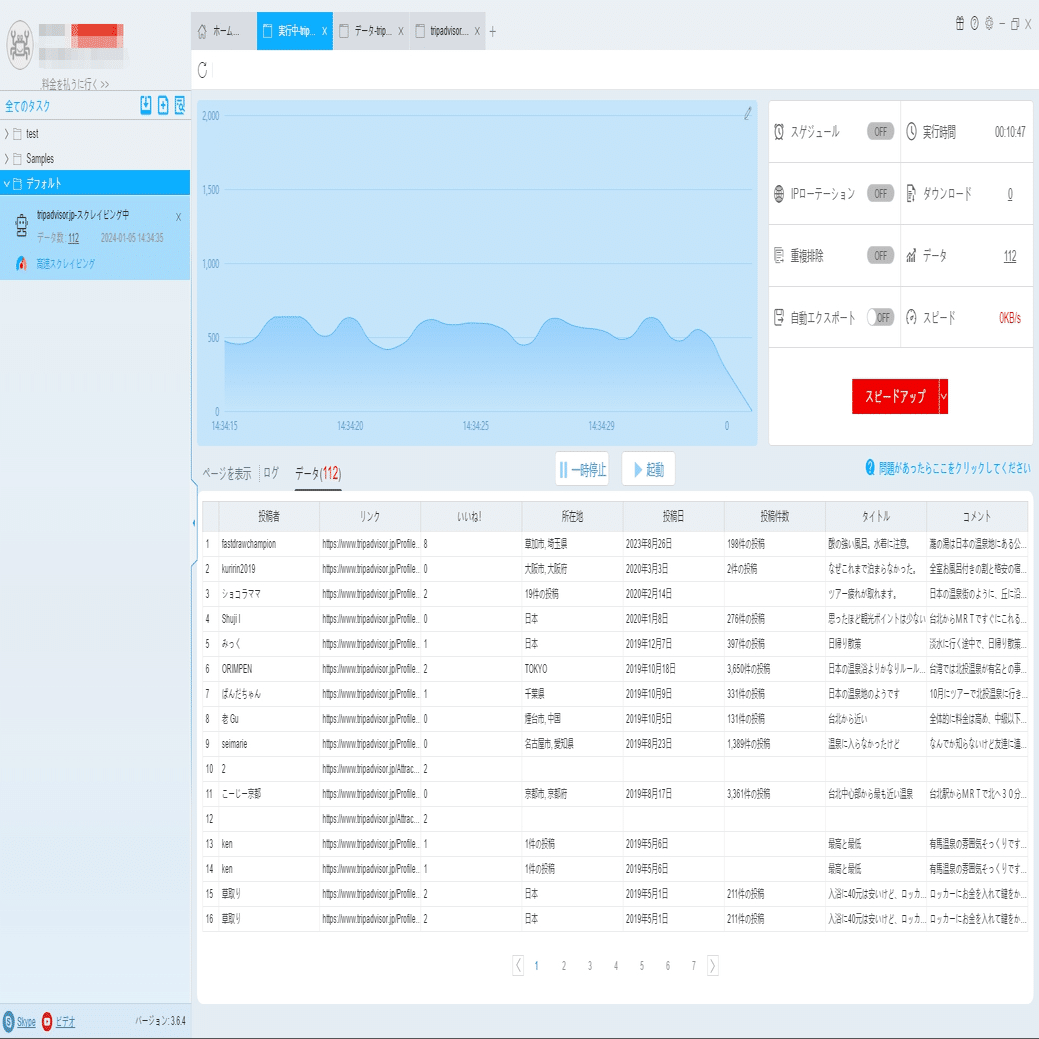Open the help question mark icon in title bar
1039x1039 pixels.
tap(975, 24)
